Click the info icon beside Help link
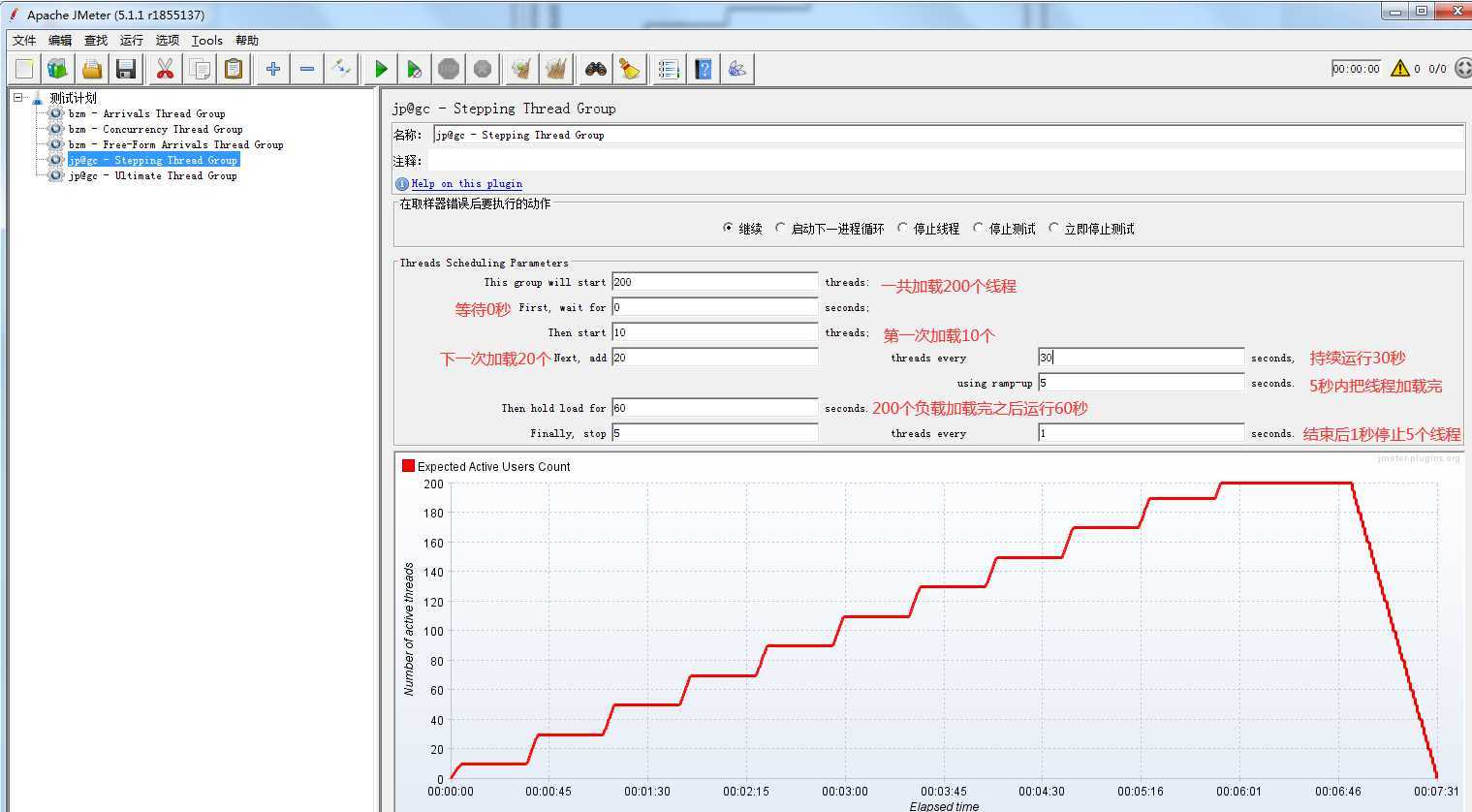1472x812 pixels. [402, 183]
